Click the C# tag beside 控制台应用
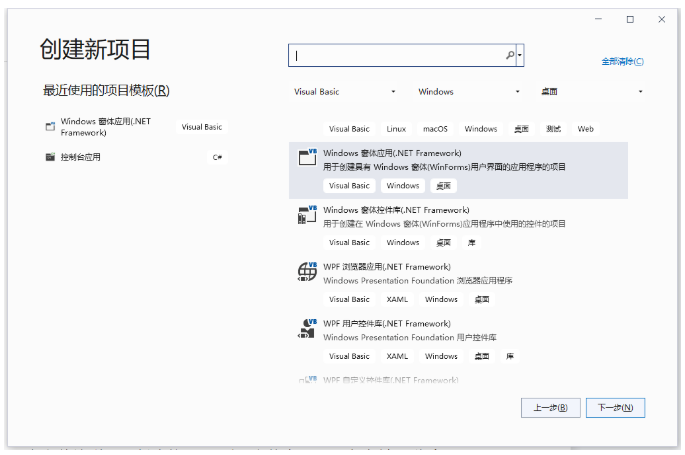The image size is (685, 455). pyautogui.click(x=217, y=157)
